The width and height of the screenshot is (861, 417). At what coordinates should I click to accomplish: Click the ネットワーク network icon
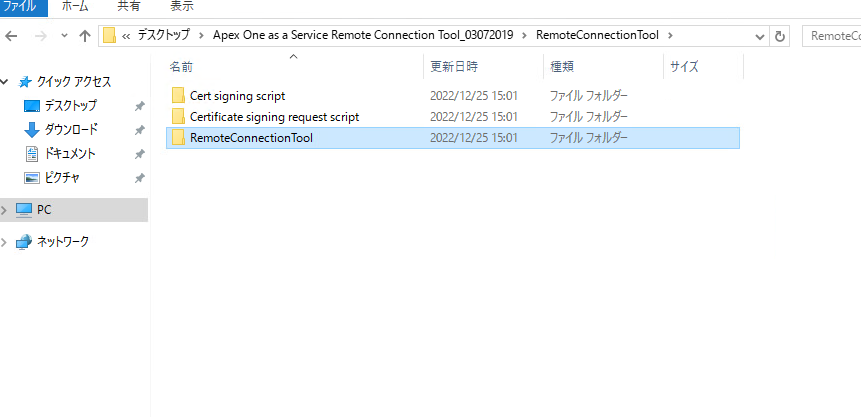tap(24, 241)
